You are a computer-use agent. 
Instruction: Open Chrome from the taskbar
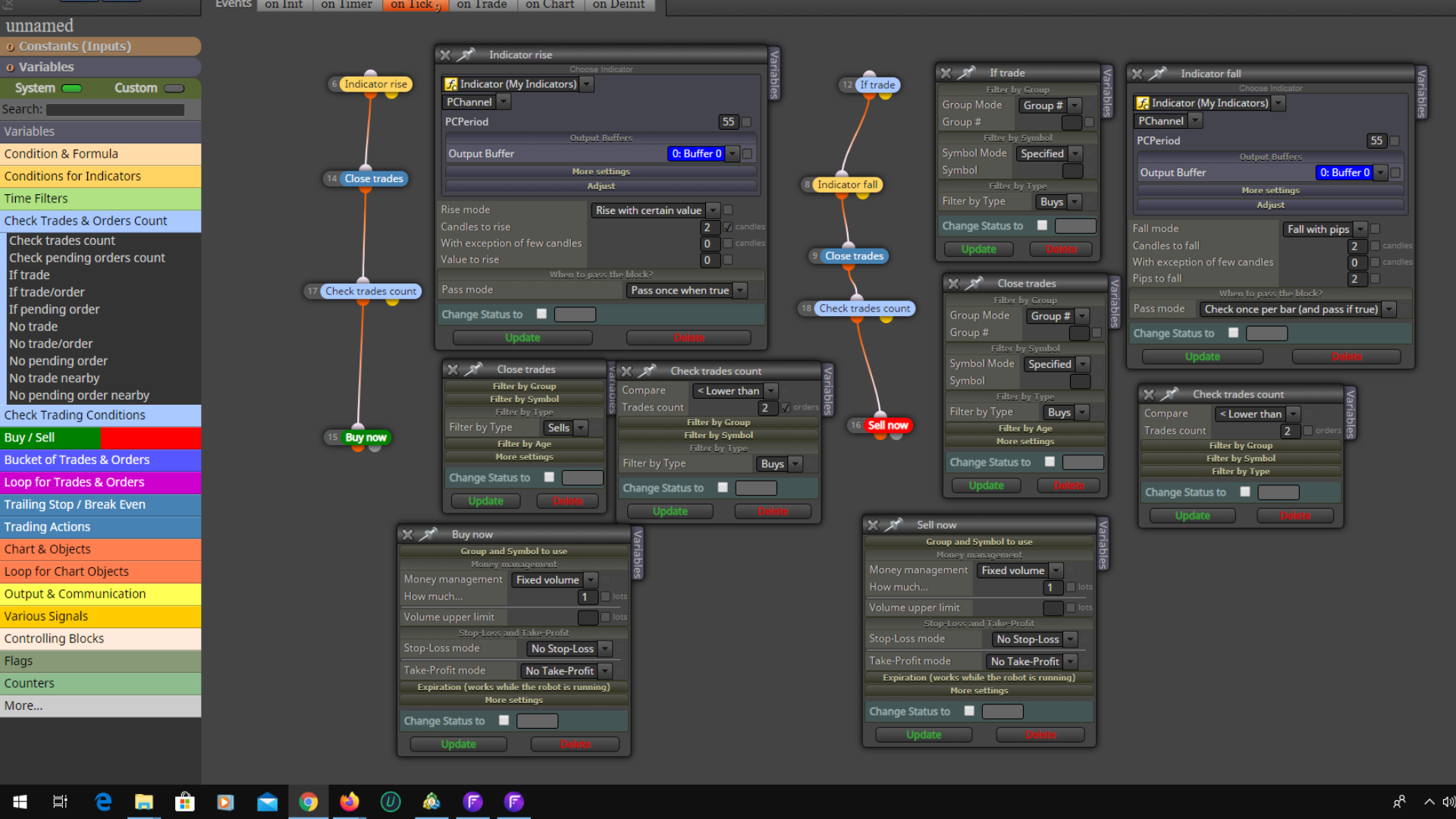tap(308, 802)
